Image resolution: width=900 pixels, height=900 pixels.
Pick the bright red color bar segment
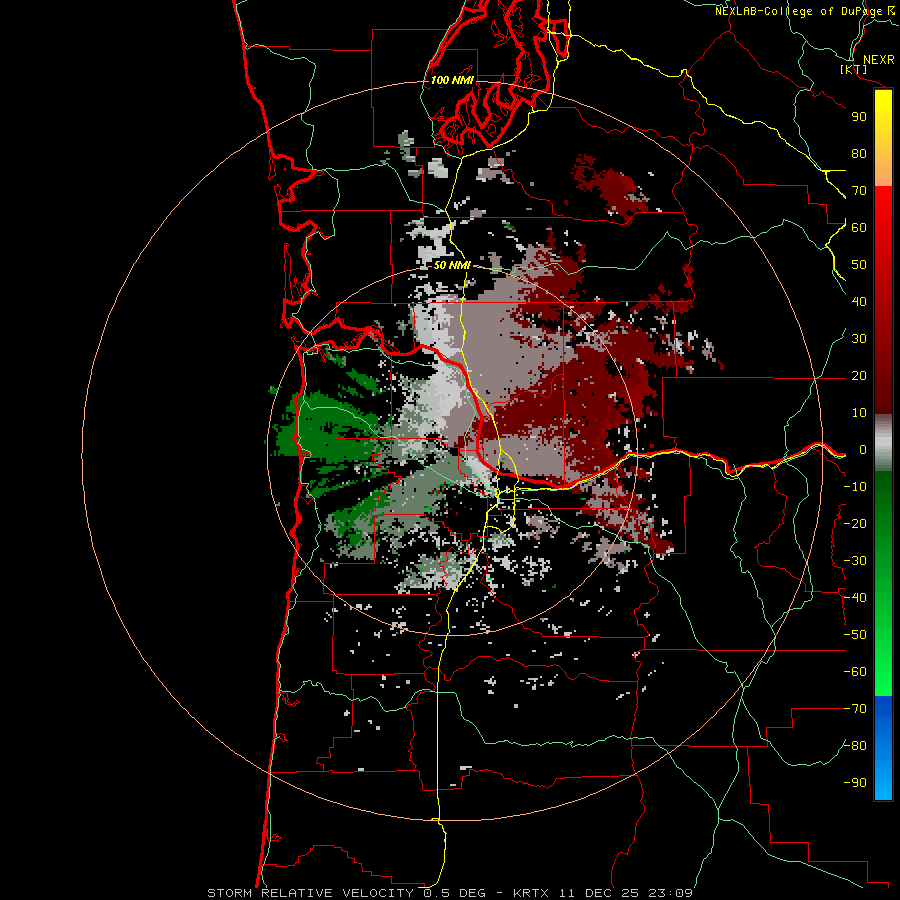pyautogui.click(x=883, y=212)
